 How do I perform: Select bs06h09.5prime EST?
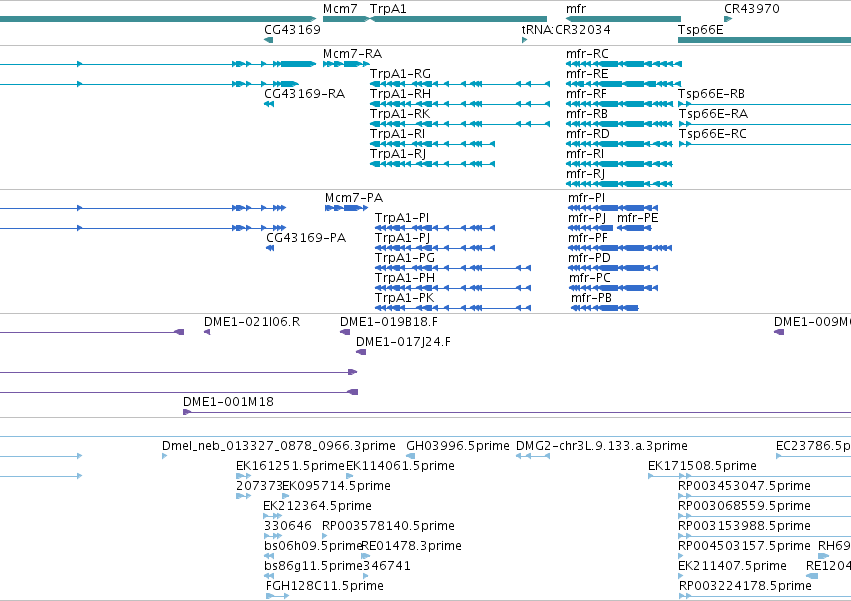click(269, 556)
